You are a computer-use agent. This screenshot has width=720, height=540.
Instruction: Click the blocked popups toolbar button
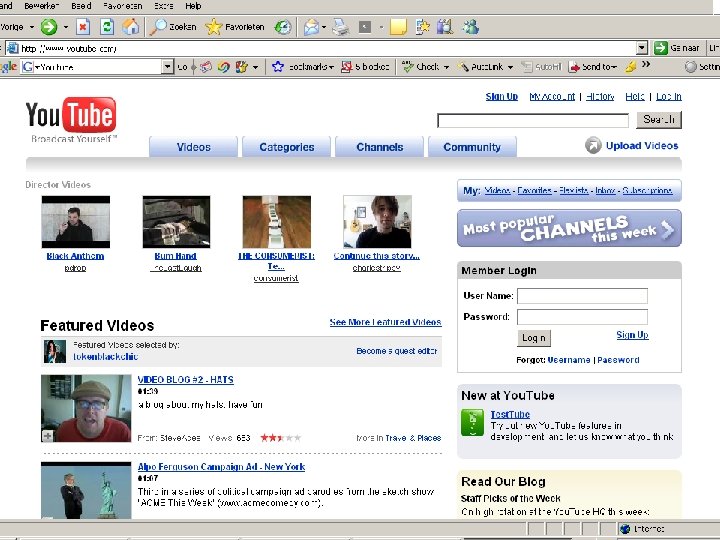[365, 67]
